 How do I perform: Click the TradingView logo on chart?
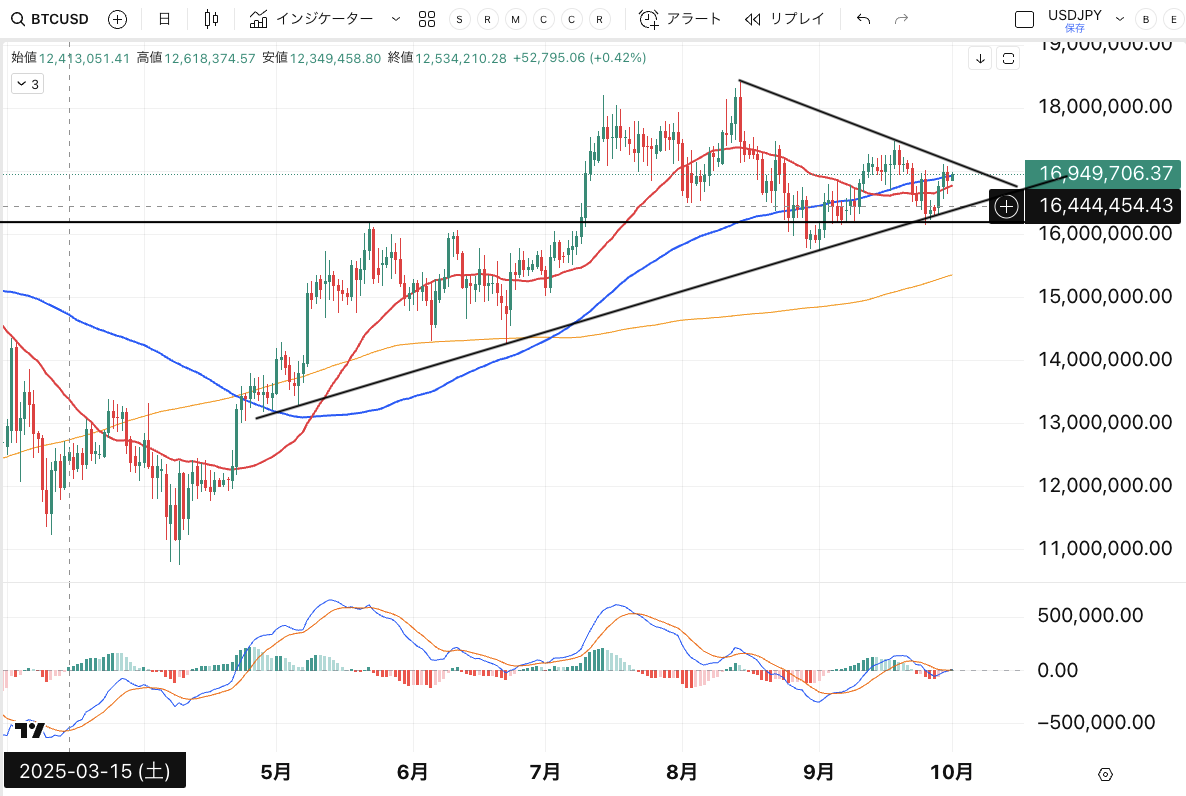click(x=29, y=730)
